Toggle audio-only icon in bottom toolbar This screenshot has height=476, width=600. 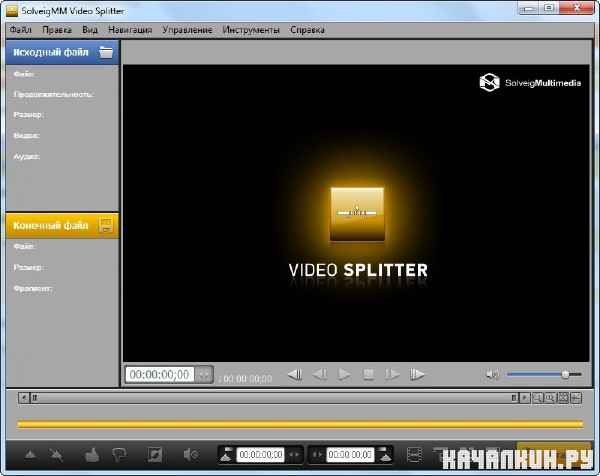(x=191, y=455)
